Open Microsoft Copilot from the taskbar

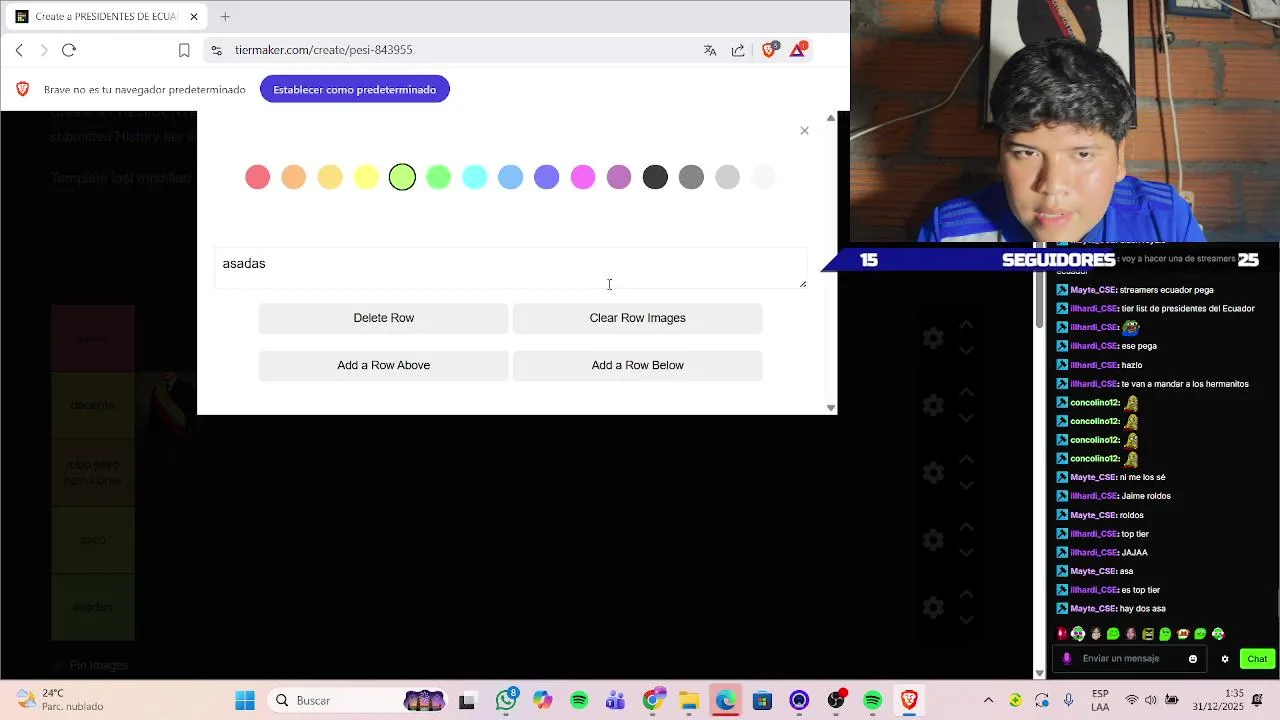point(542,700)
